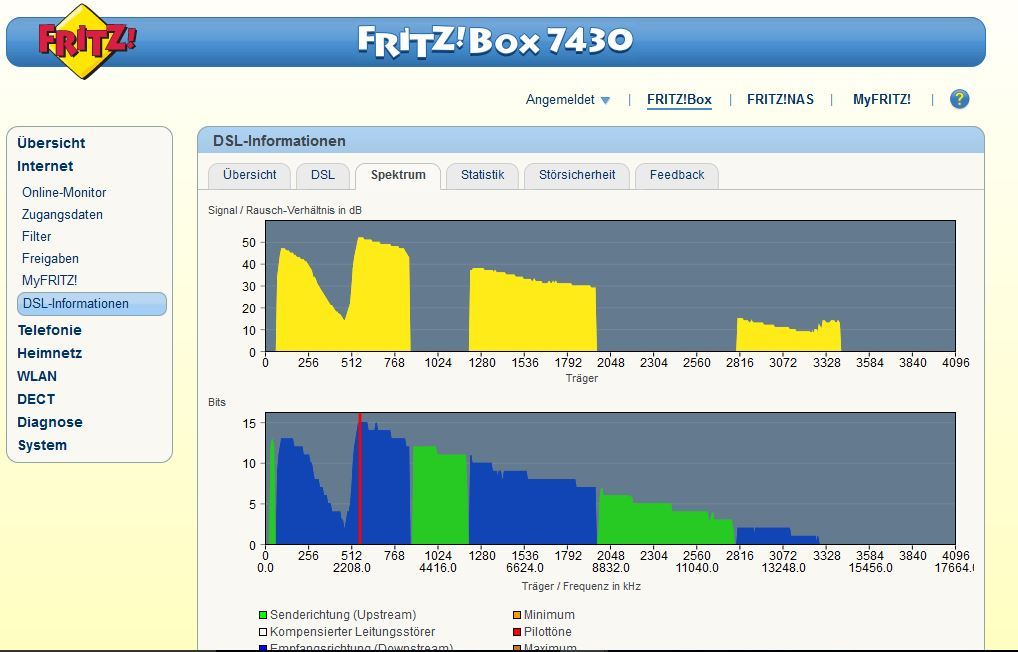The image size is (1018, 652).
Task: Click the 'Träger / Frequenz in kHz' axis label
Action: [581, 586]
